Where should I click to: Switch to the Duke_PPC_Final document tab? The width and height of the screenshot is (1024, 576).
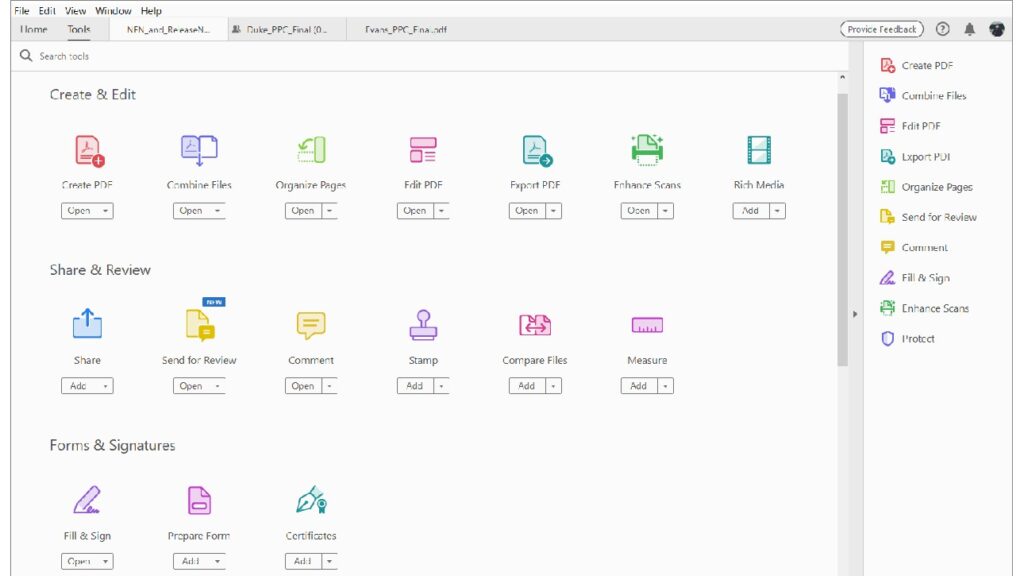coord(287,29)
